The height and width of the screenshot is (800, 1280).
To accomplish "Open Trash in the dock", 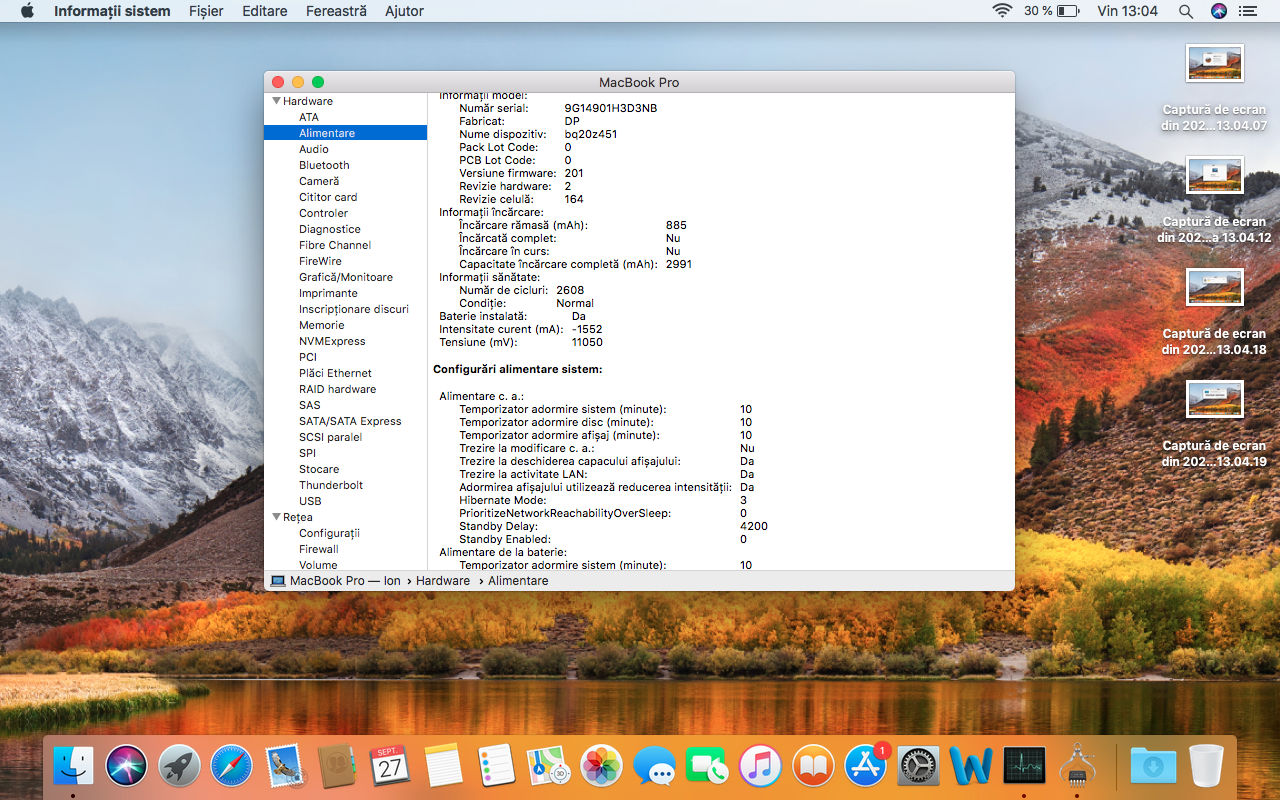I will pyautogui.click(x=1206, y=766).
